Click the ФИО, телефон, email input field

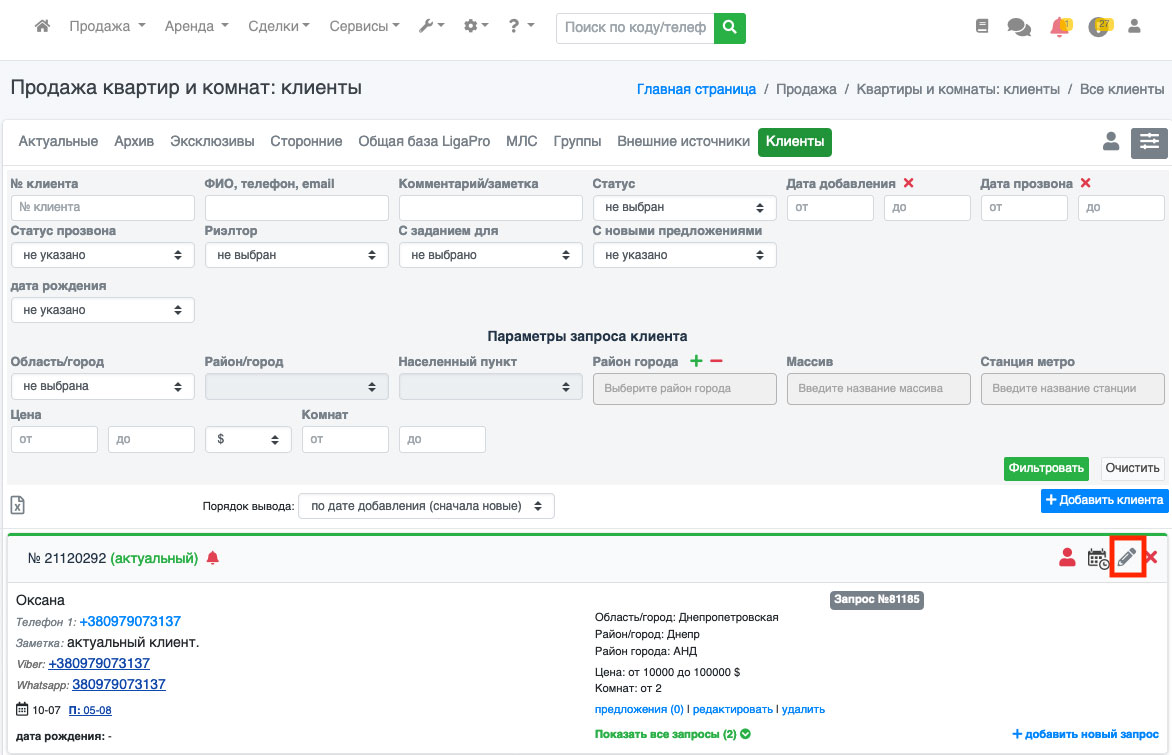pyautogui.click(x=296, y=208)
